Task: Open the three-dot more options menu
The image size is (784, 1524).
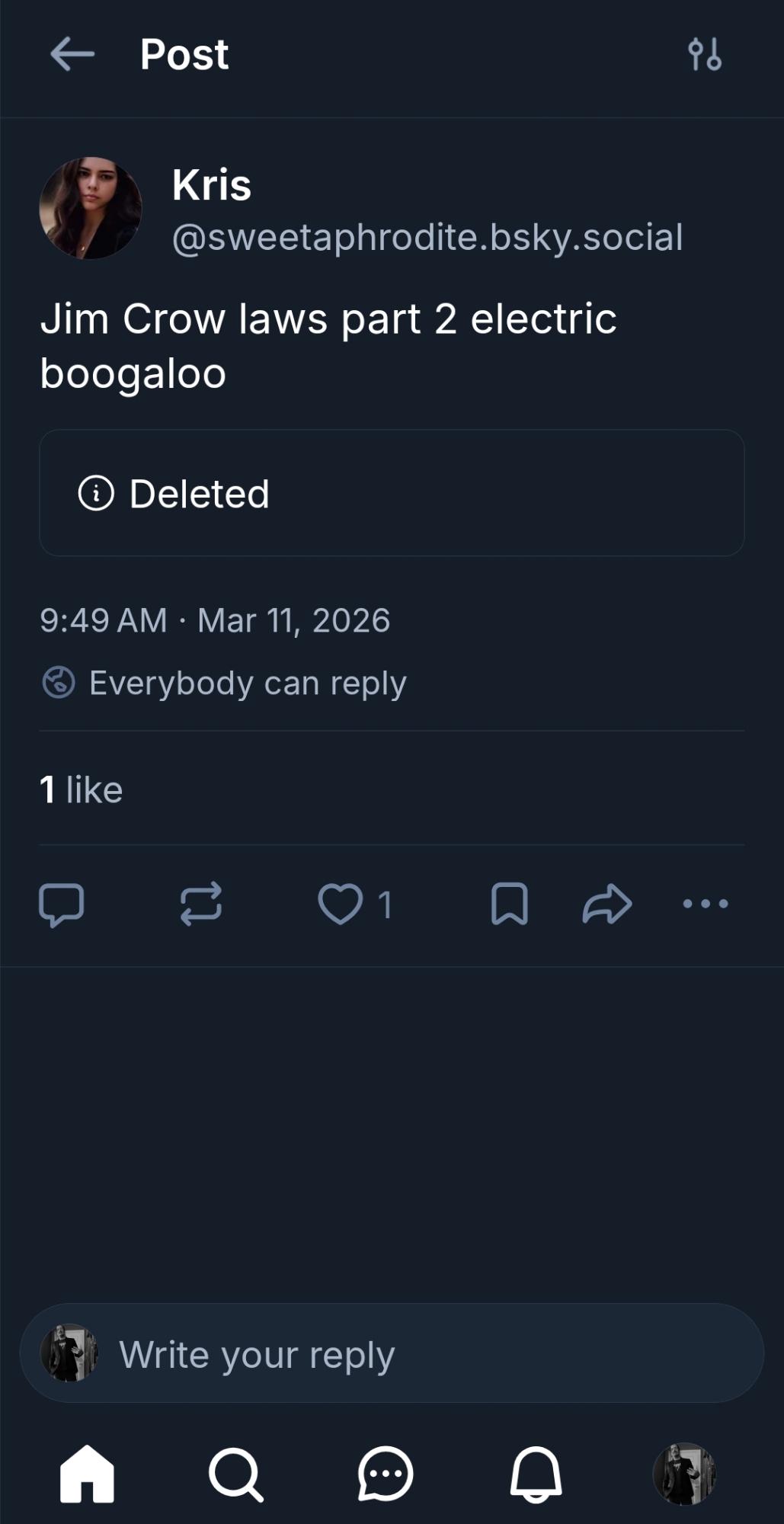Action: (x=706, y=904)
